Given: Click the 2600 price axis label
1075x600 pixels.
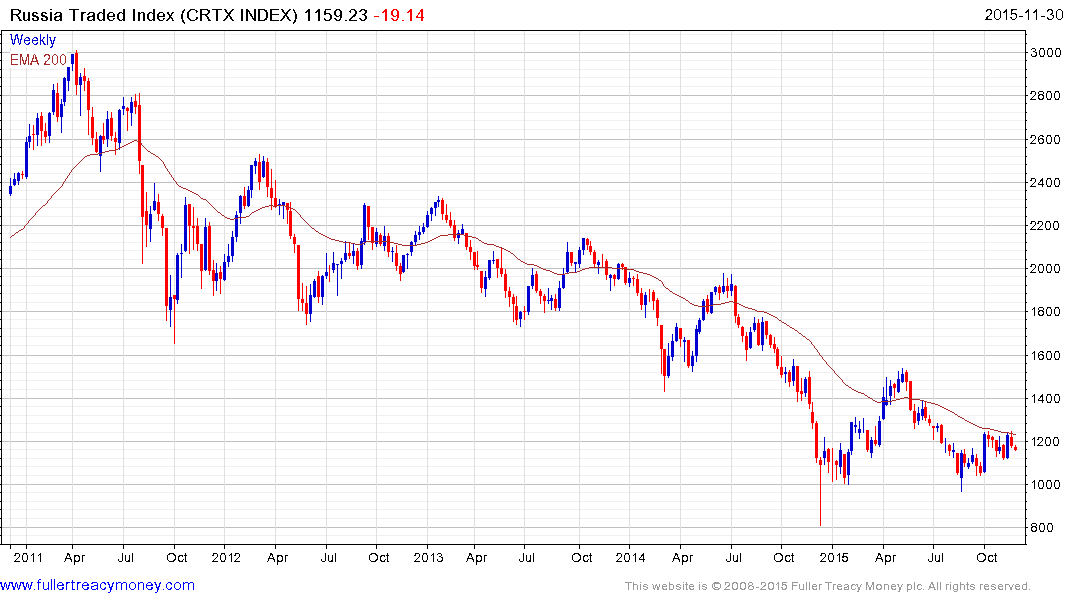Looking at the screenshot, I should click(x=1046, y=139).
